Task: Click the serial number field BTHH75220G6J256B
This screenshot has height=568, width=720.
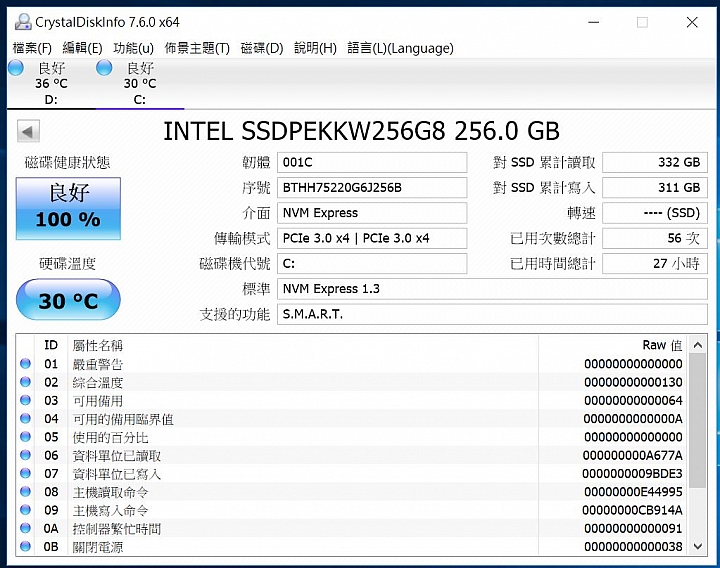Action: pos(372,187)
